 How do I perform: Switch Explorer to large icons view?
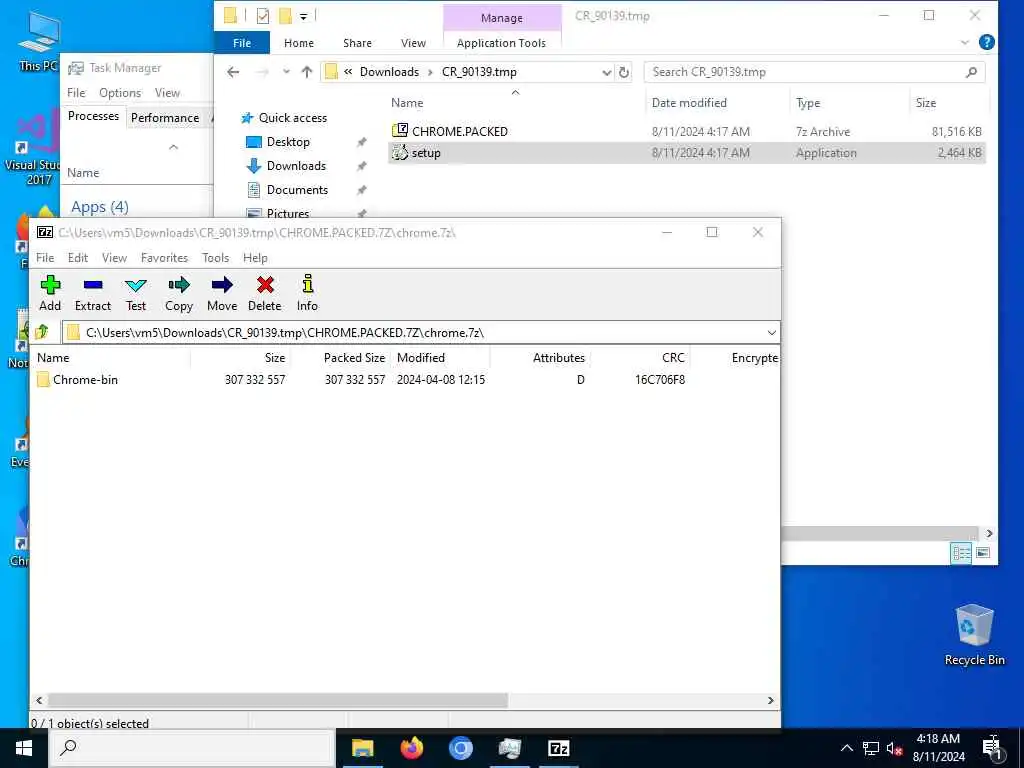983,553
